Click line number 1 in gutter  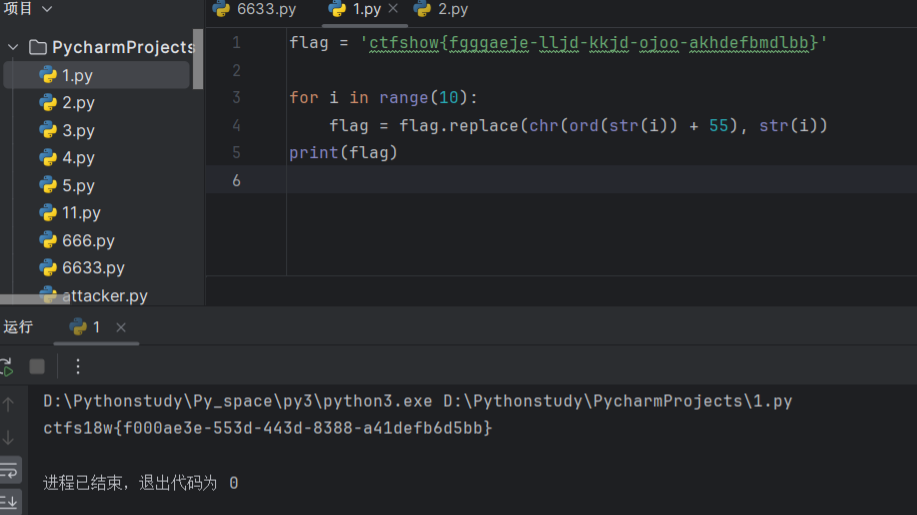tap(236, 43)
